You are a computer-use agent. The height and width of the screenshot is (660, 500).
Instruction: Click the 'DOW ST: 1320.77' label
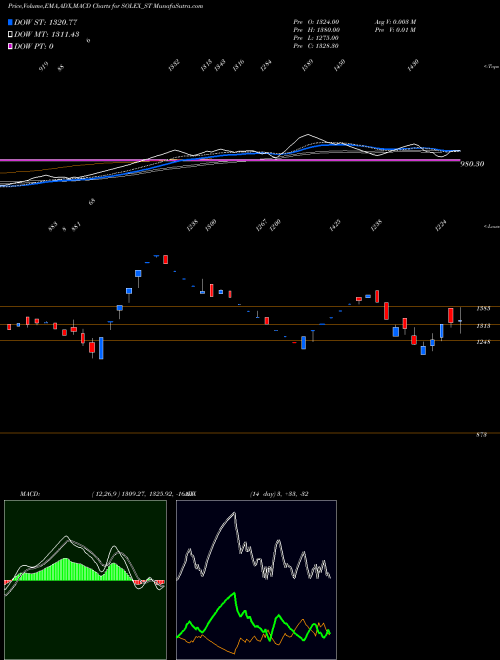coord(46,22)
